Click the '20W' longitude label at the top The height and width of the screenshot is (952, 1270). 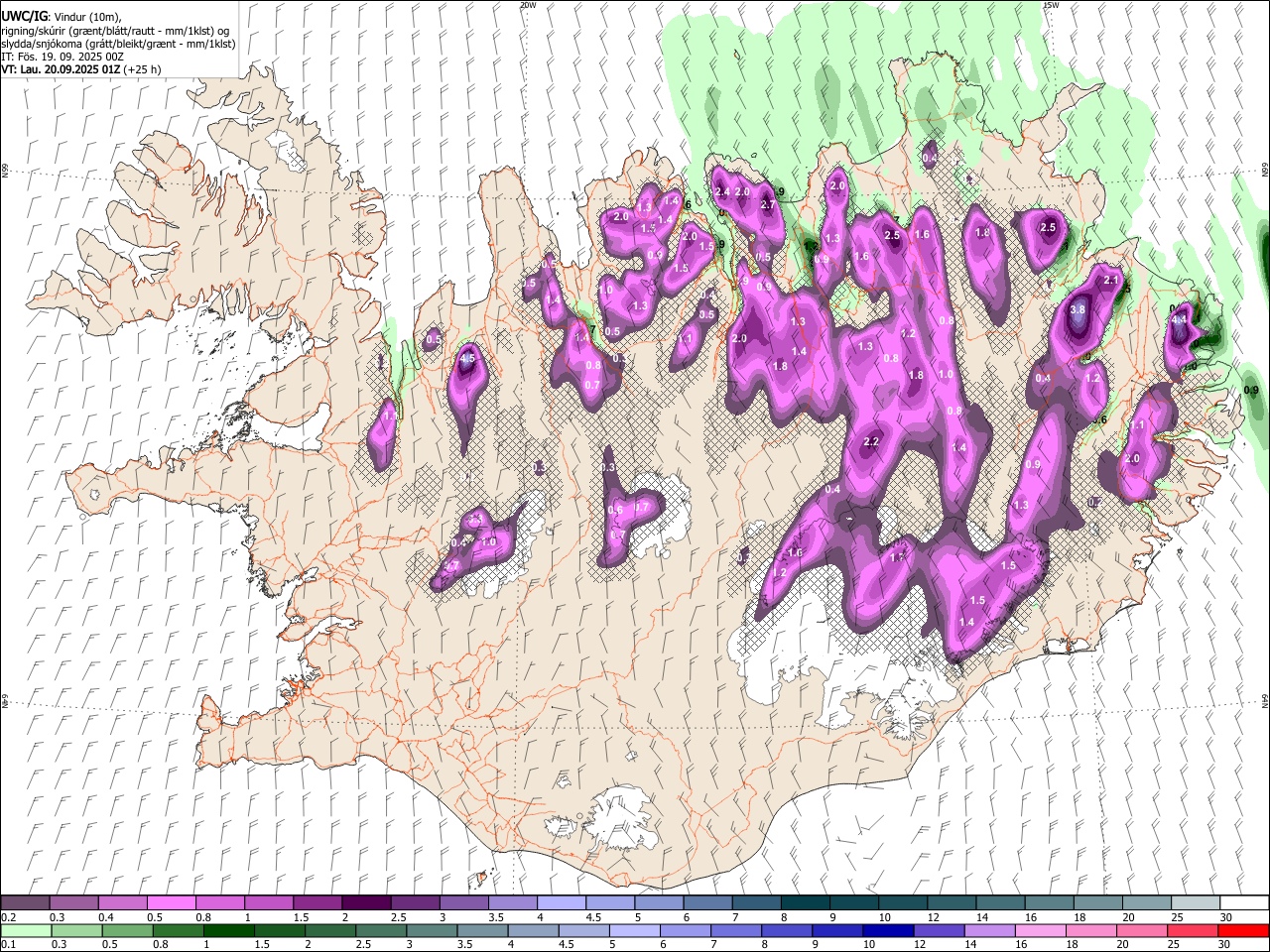(528, 5)
